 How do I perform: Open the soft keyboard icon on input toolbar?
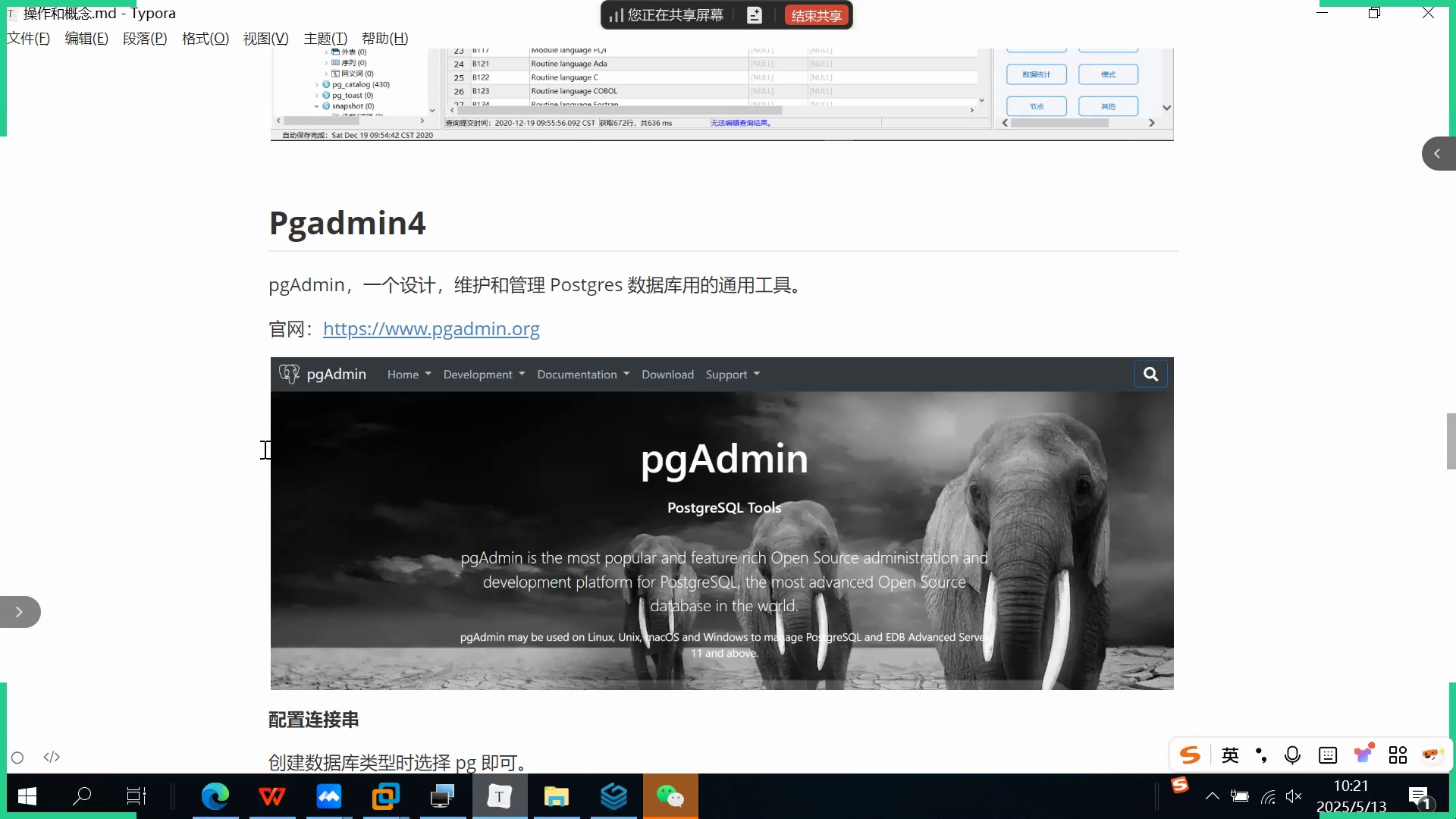[1328, 755]
